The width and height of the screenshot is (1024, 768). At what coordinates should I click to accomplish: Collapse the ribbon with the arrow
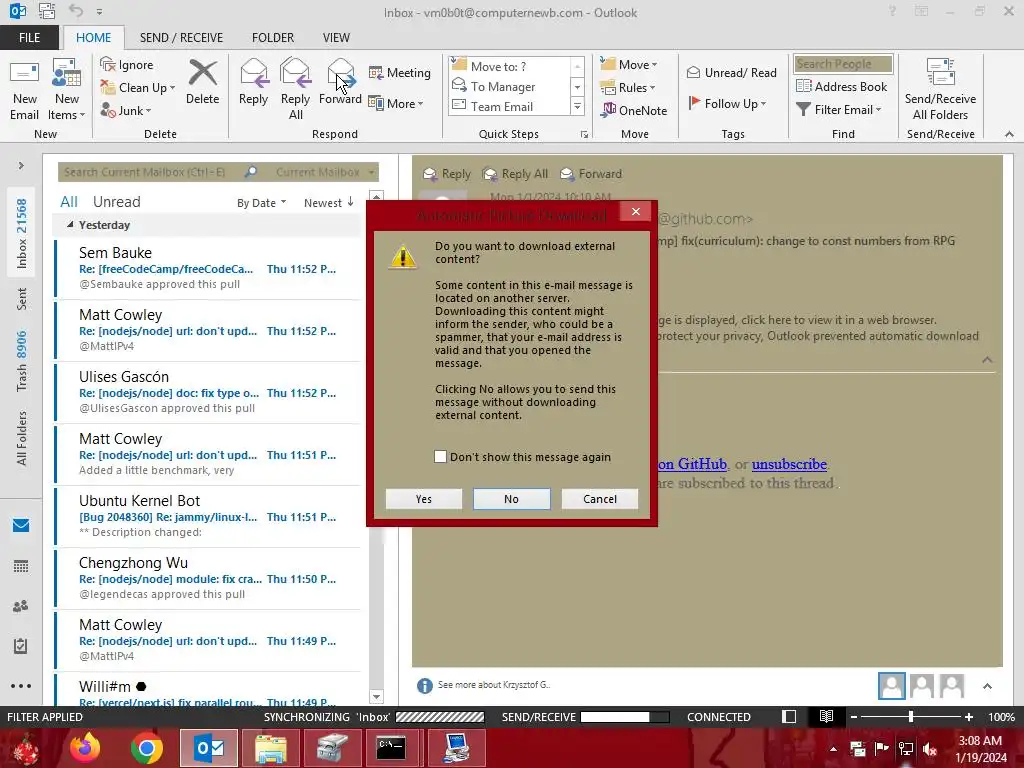[1009, 135]
